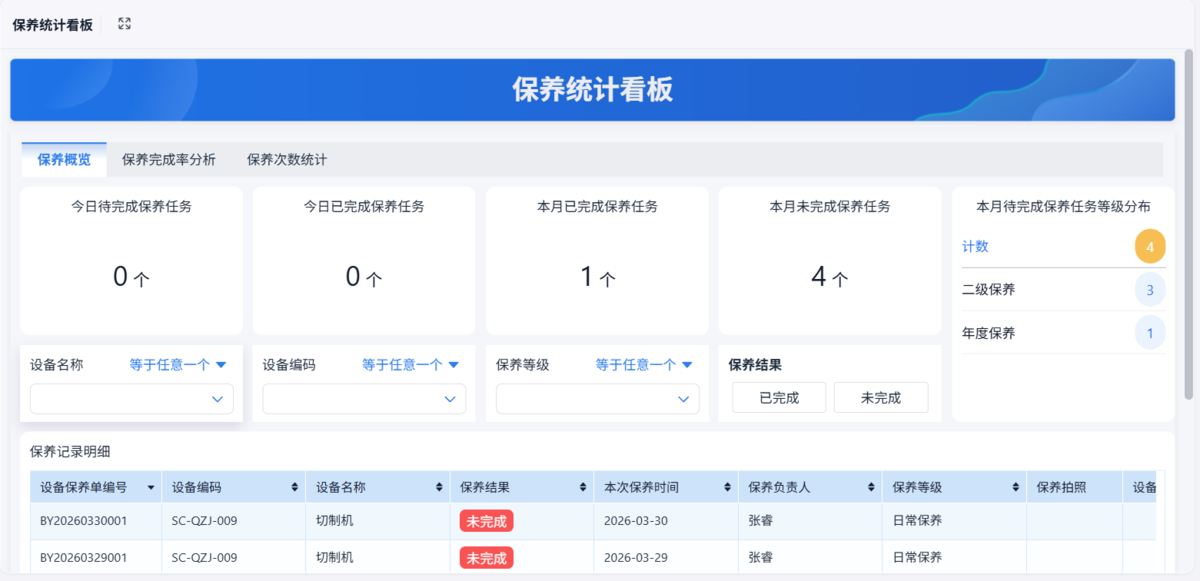Open the 保养次数统计 tab
The height and width of the screenshot is (581, 1200).
pos(287,159)
